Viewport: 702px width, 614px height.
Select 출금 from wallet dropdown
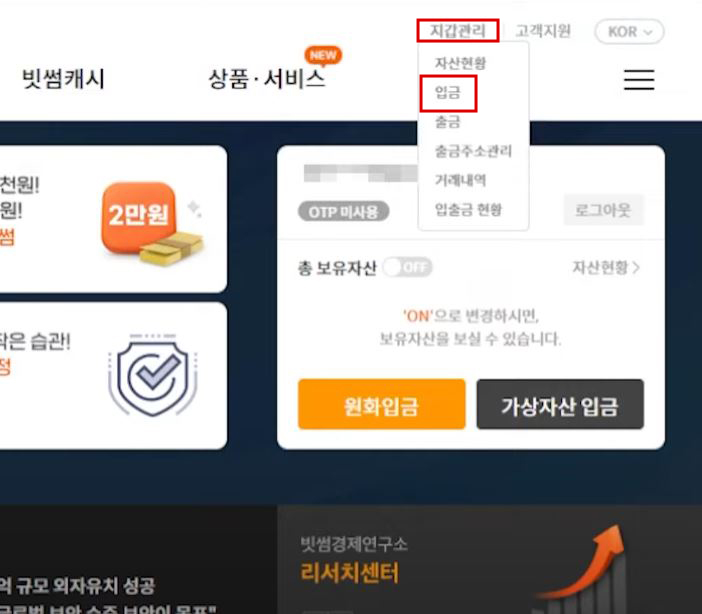[x=448, y=122]
